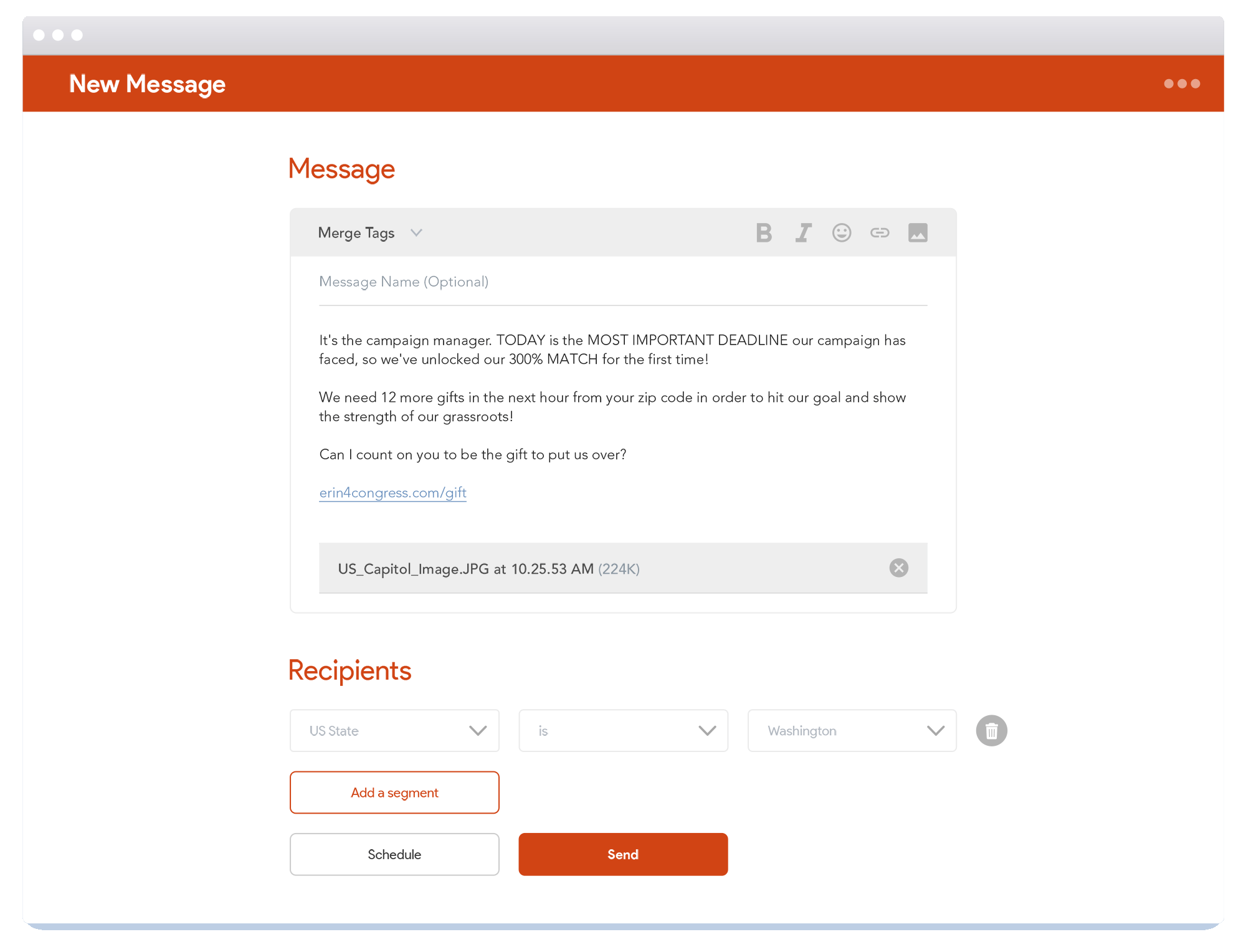Click the Italic formatting icon
This screenshot has height=952, width=1246.
[x=804, y=233]
